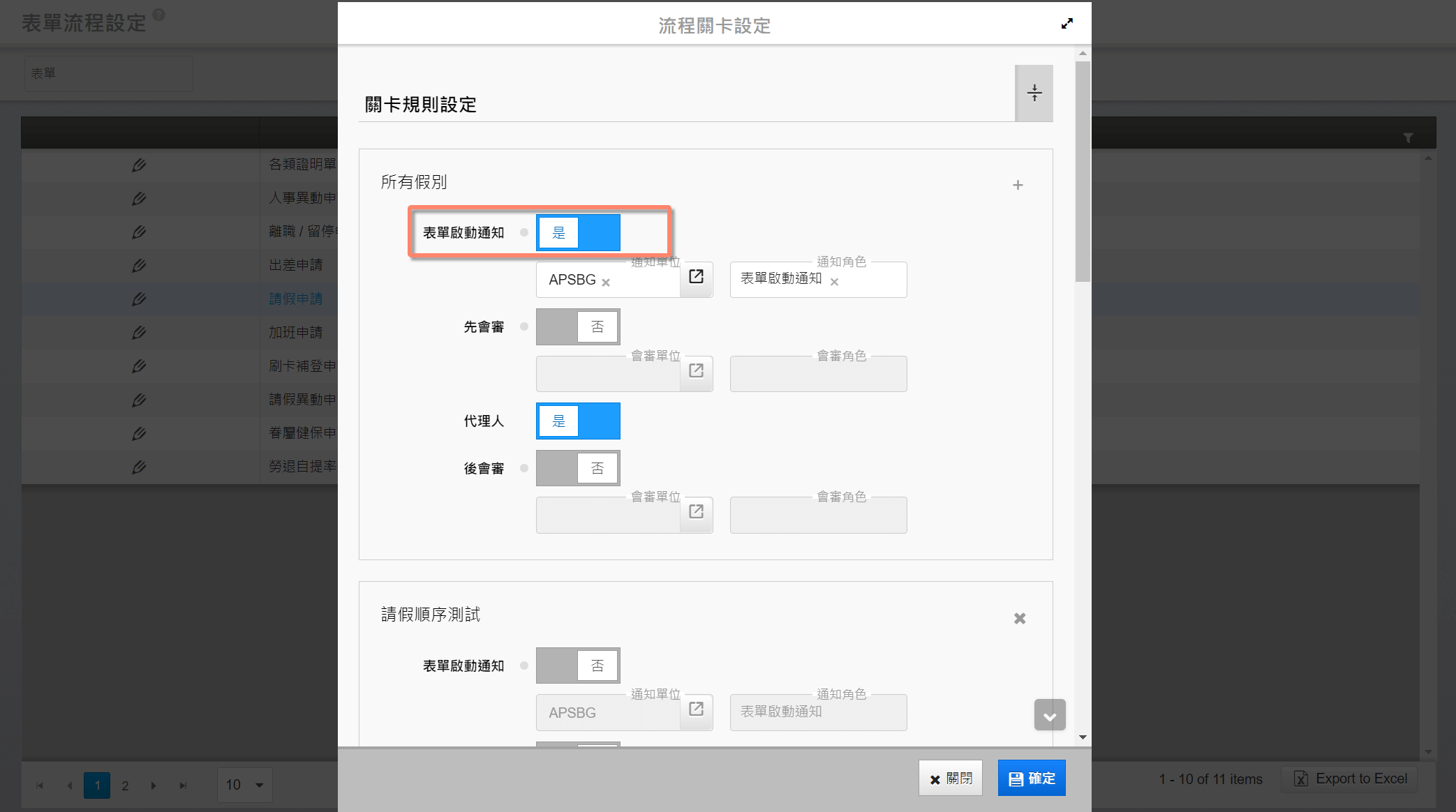
Task: Expand the dialog to full screen
Action: pos(1067,24)
